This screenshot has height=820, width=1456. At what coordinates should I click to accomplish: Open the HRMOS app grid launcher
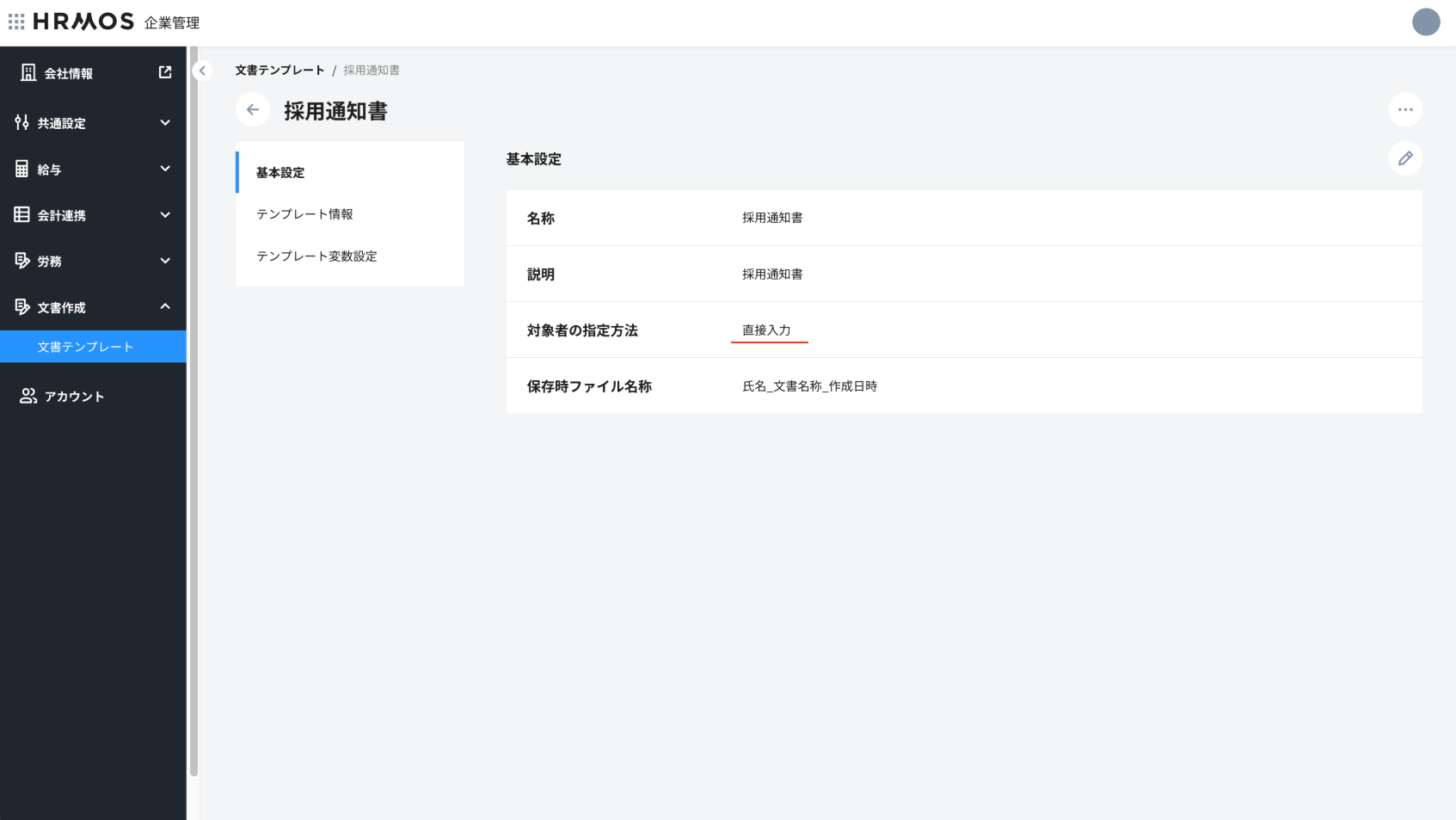16,22
